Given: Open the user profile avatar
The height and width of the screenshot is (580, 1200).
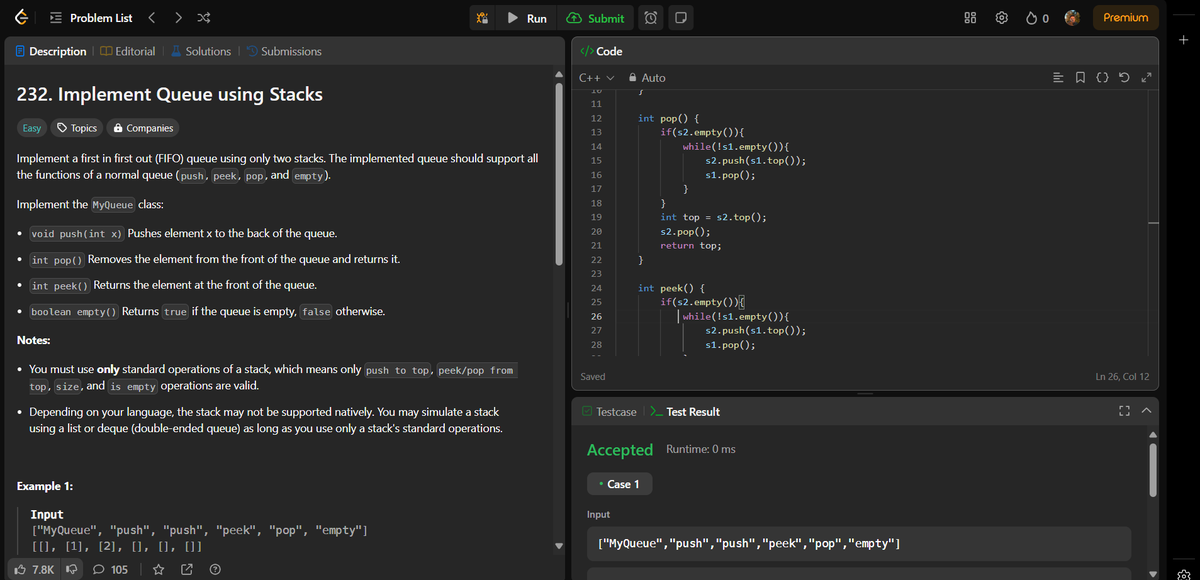Looking at the screenshot, I should point(1073,18).
